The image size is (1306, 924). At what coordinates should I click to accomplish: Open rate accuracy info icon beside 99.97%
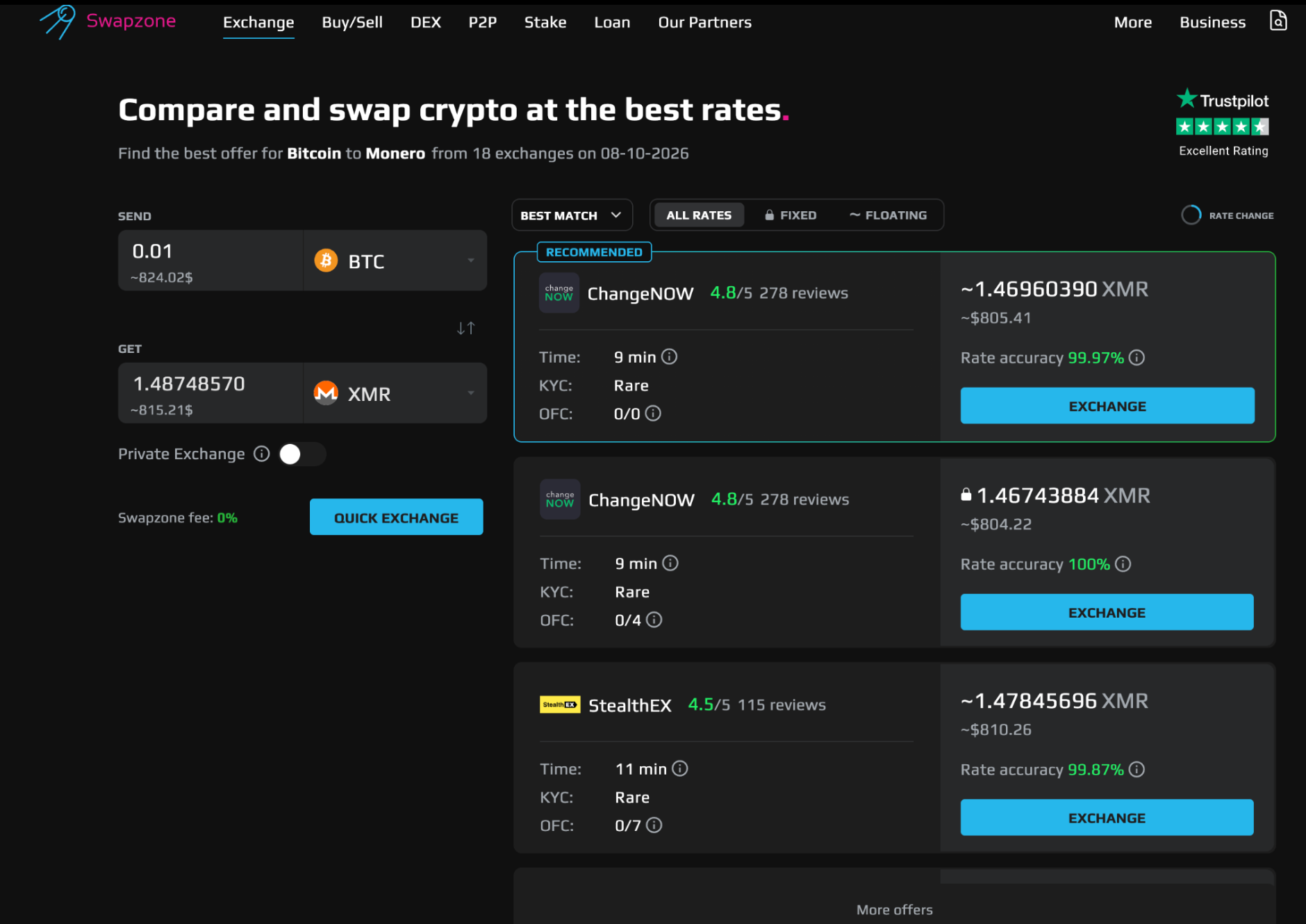click(x=1136, y=357)
